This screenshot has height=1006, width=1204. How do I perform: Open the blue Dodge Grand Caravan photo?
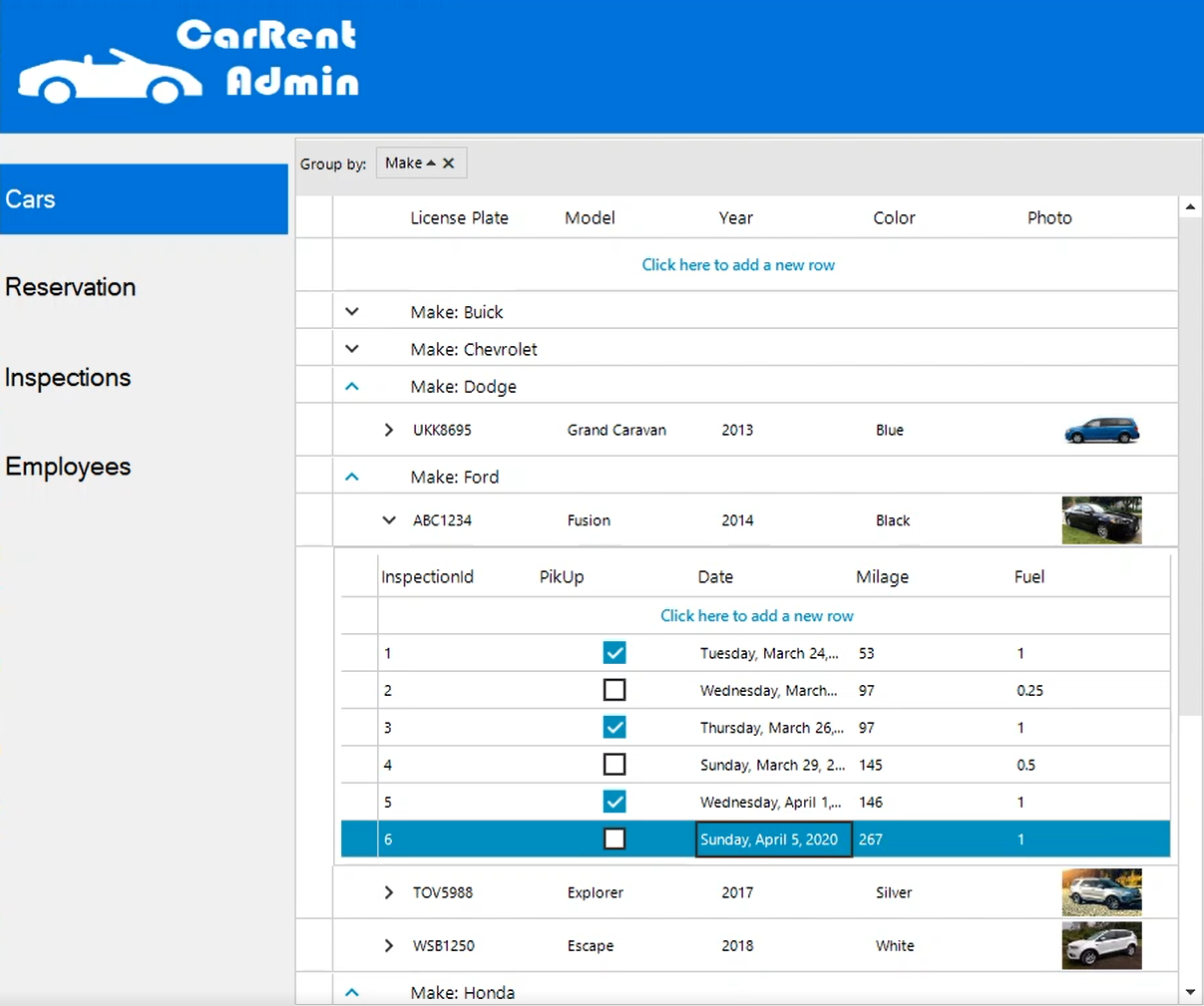[x=1101, y=431]
